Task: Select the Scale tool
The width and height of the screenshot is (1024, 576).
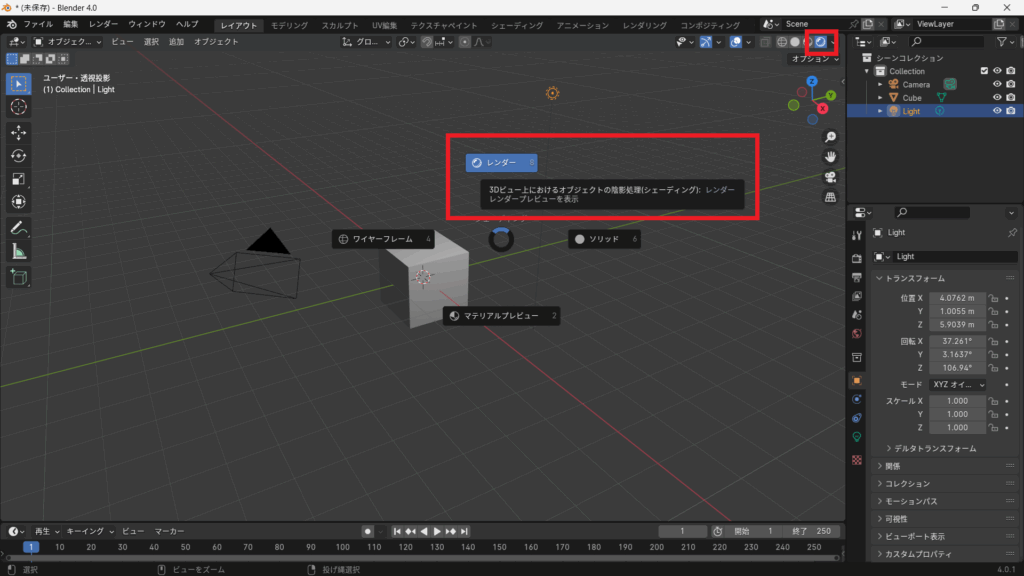Action: pyautogui.click(x=18, y=179)
